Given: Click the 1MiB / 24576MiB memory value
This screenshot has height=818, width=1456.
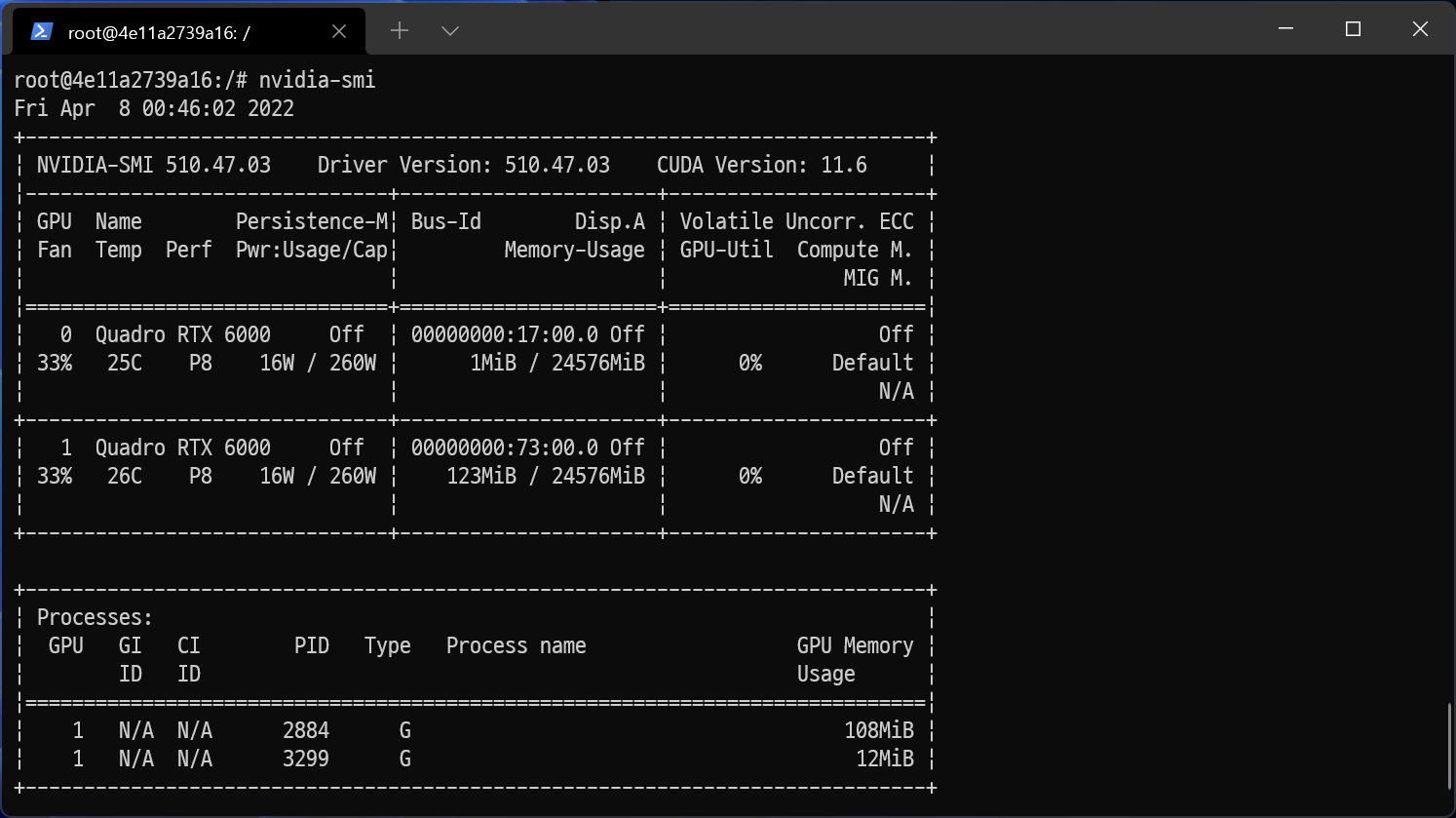Looking at the screenshot, I should (557, 363).
